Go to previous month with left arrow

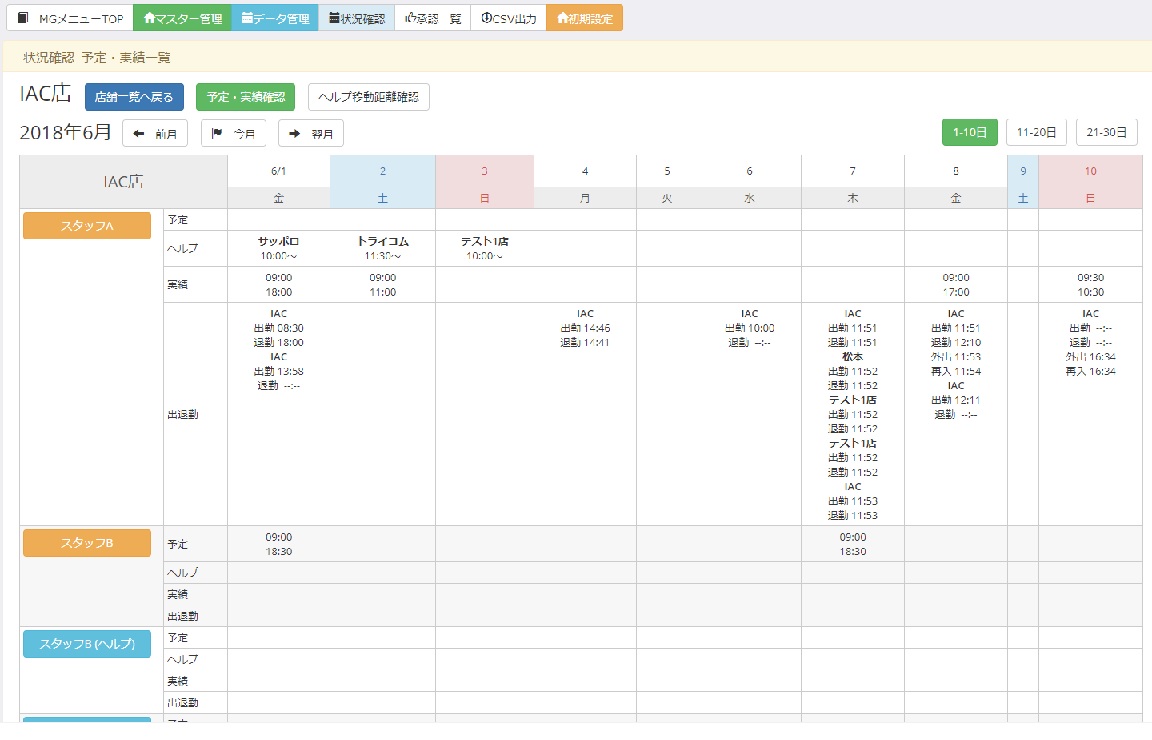(x=139, y=133)
